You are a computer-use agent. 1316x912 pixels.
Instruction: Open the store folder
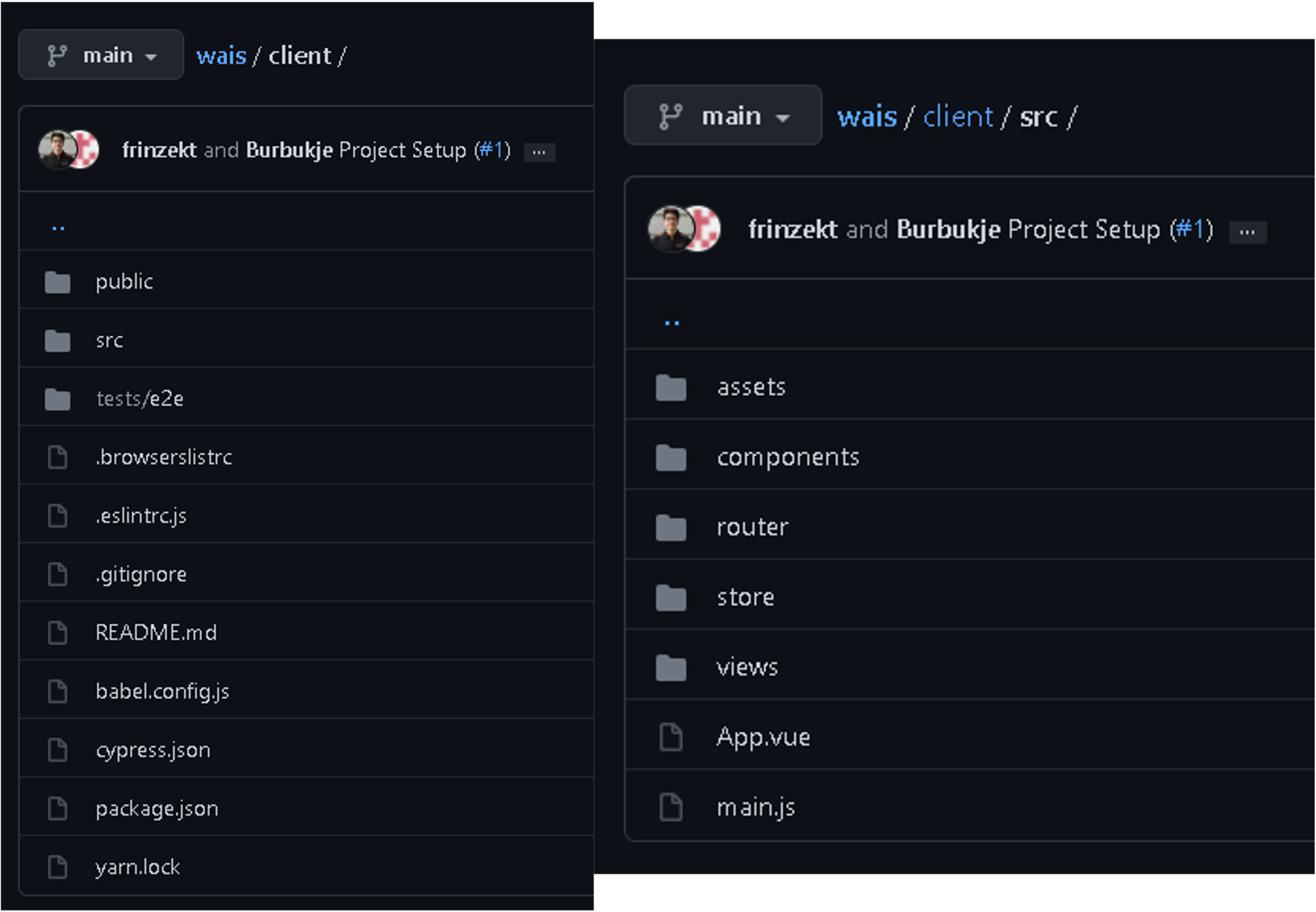point(745,597)
